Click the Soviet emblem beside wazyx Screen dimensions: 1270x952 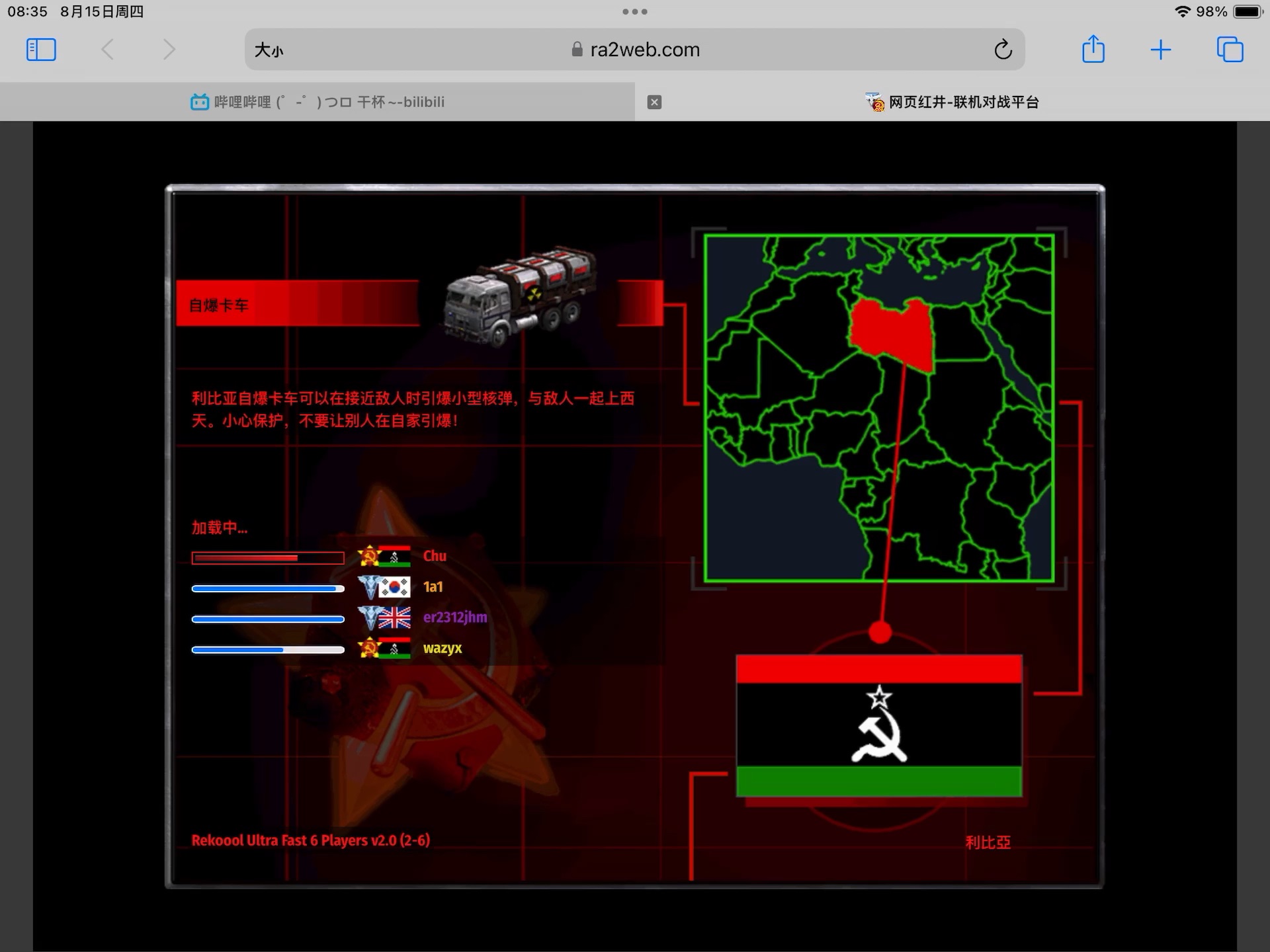coord(368,649)
